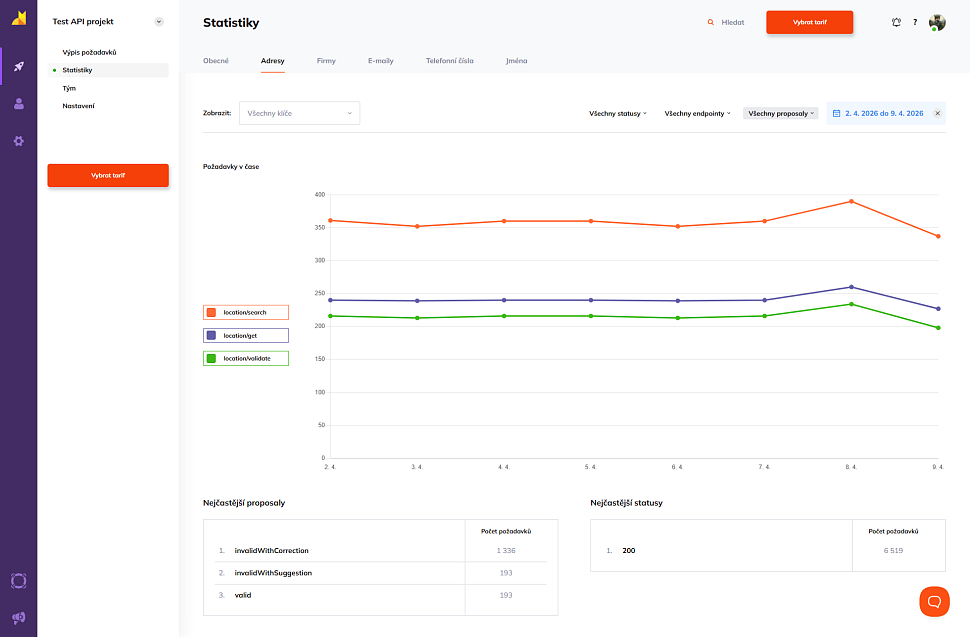Open the Všechny endpointy dropdown
The height and width of the screenshot is (637, 970).
click(696, 113)
